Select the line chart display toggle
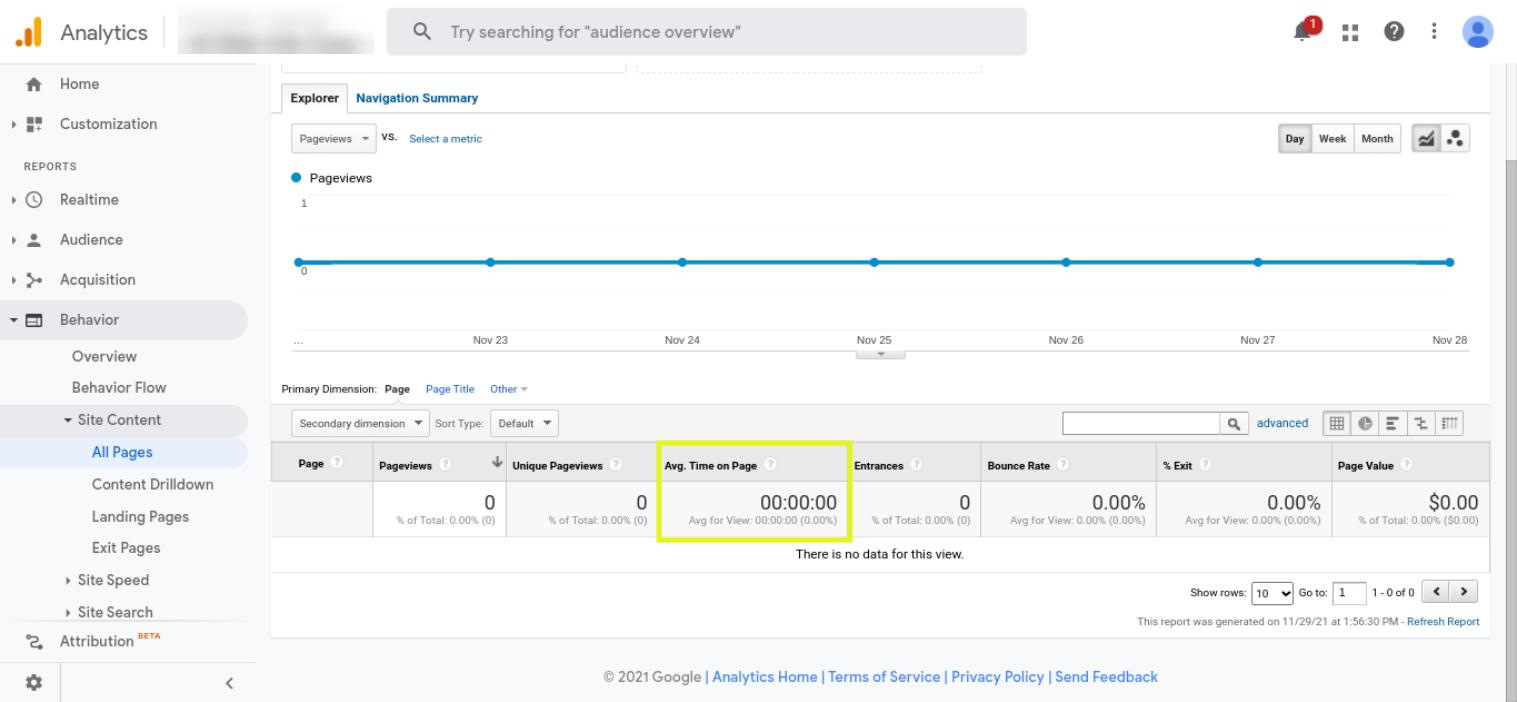1517x702 pixels. click(x=1427, y=139)
